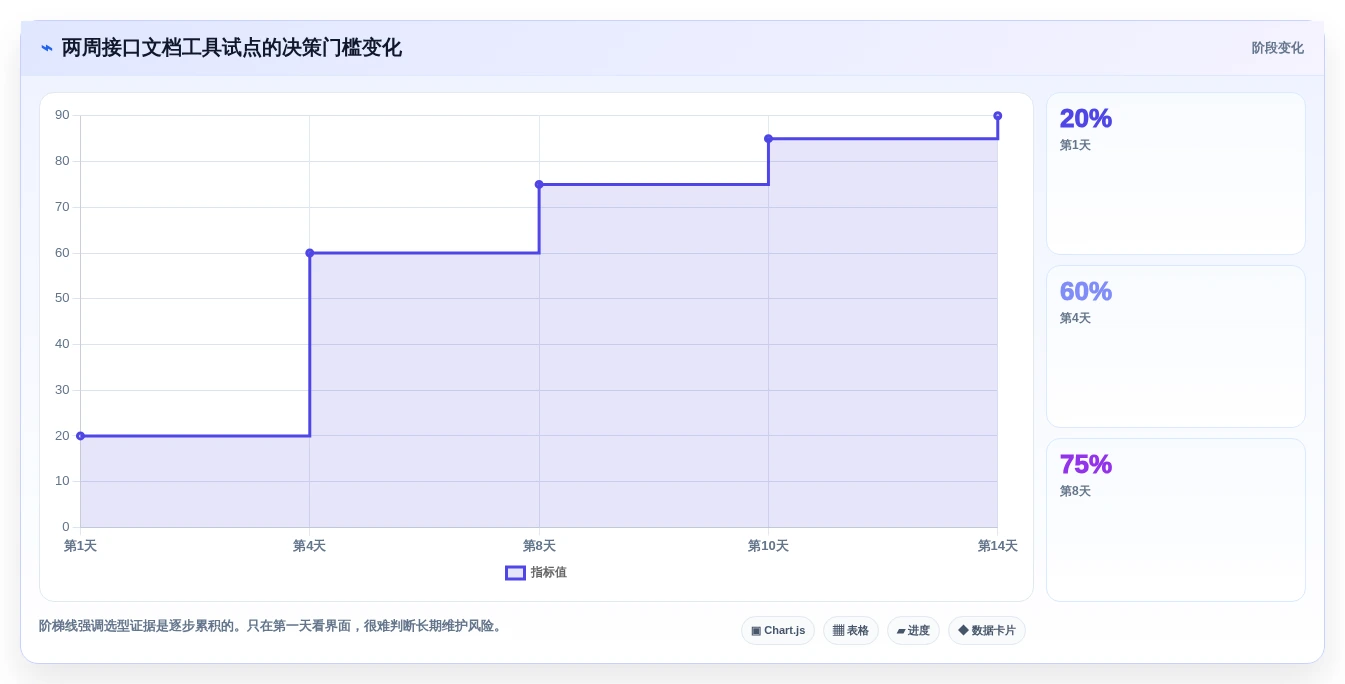This screenshot has width=1345, height=684.
Task: Click the 指标值 legend color box
Action: tap(515, 573)
